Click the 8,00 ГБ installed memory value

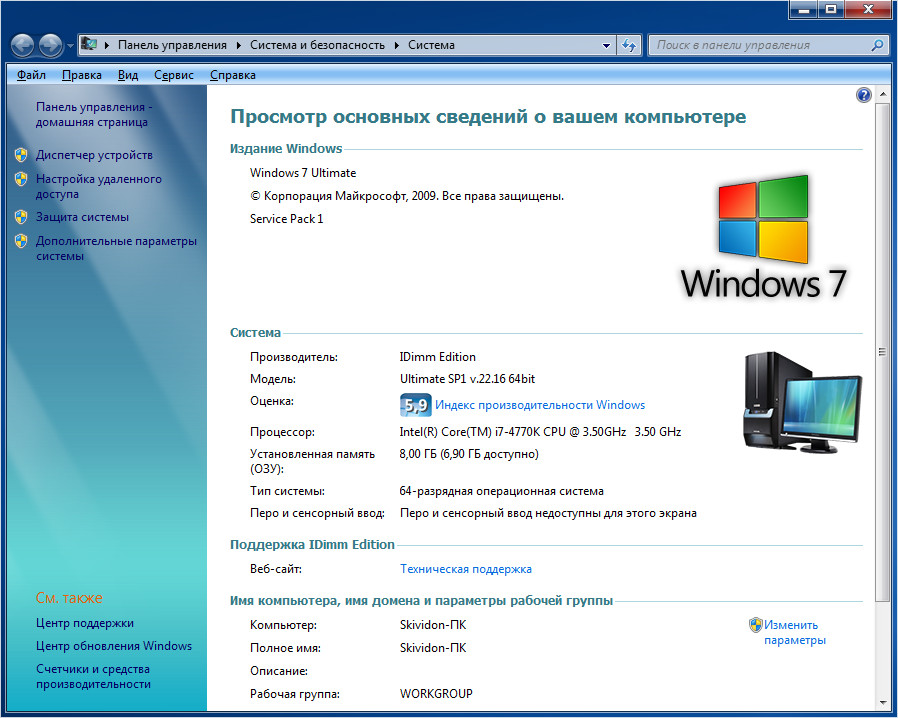point(469,454)
